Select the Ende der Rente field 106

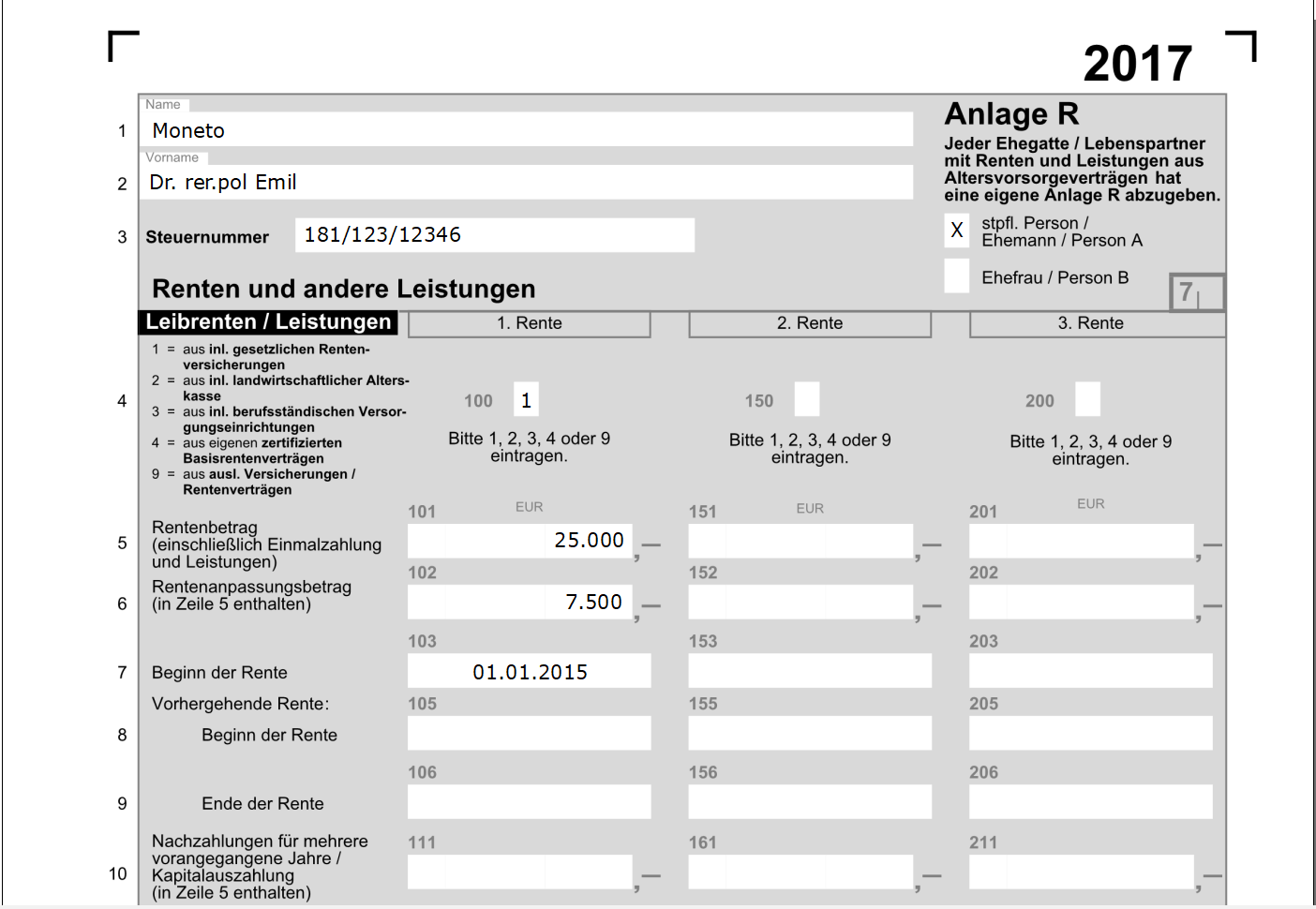pos(529,801)
